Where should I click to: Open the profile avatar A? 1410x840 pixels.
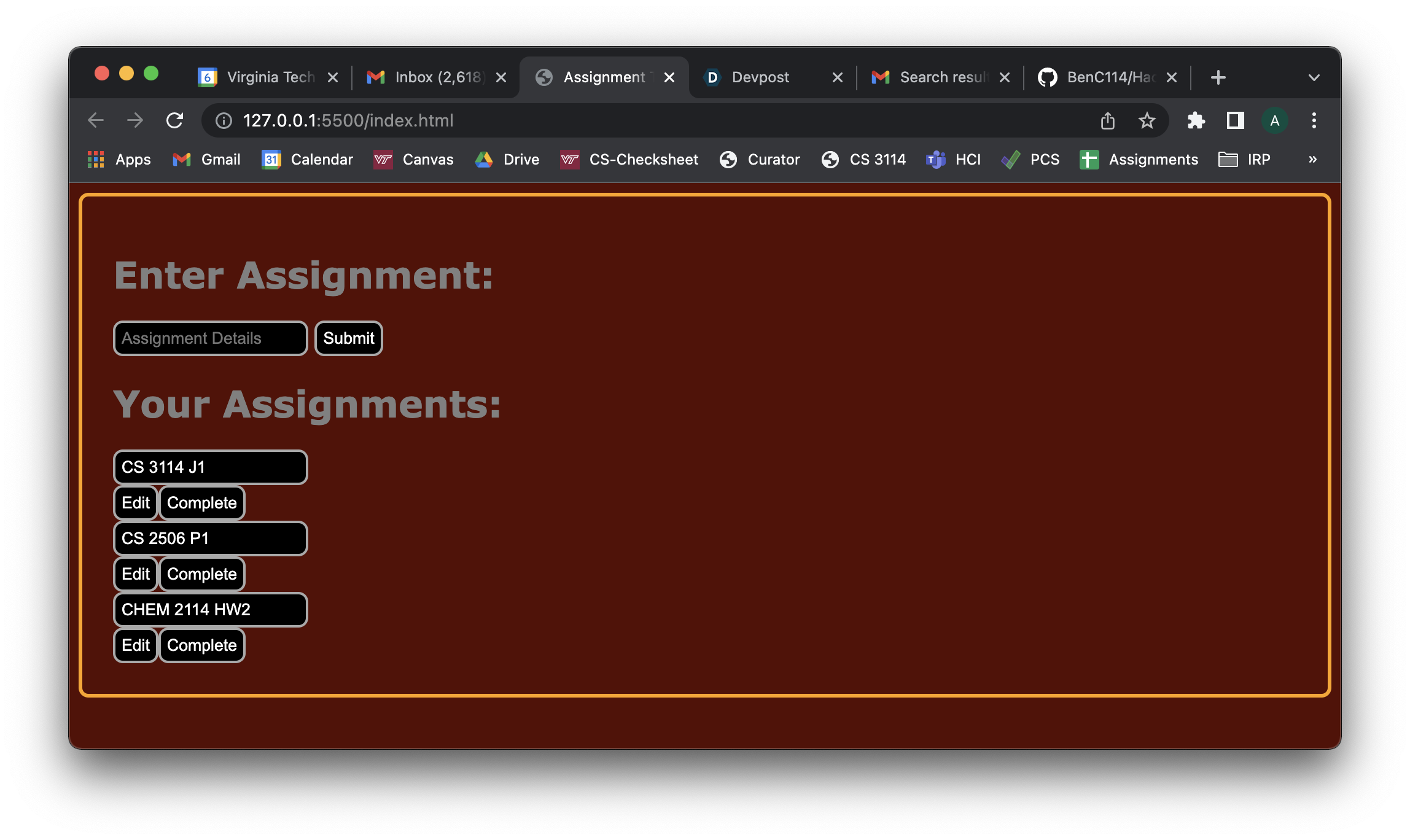point(1274,120)
